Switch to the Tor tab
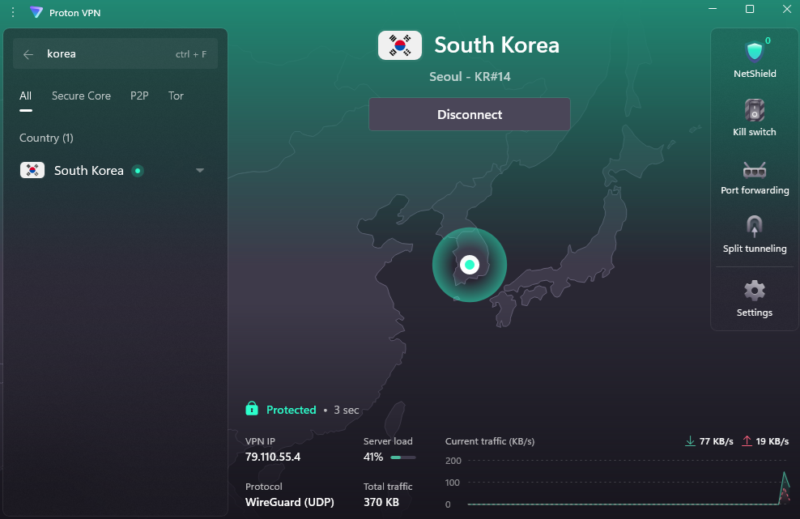 tap(176, 96)
